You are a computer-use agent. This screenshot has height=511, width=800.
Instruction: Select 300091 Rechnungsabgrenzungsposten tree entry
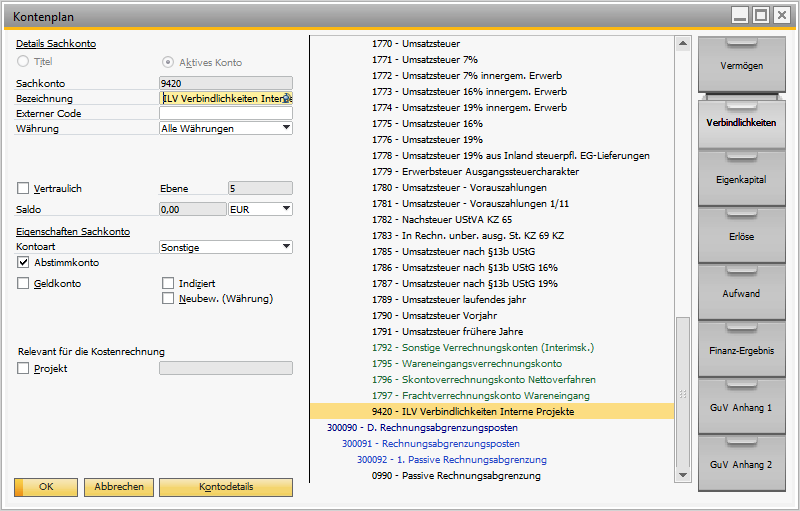click(430, 444)
